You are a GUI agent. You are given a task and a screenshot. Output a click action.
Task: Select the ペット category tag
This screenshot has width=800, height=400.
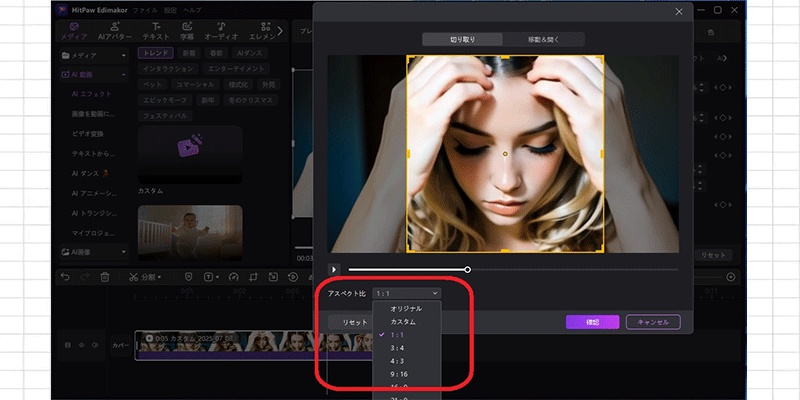point(152,84)
